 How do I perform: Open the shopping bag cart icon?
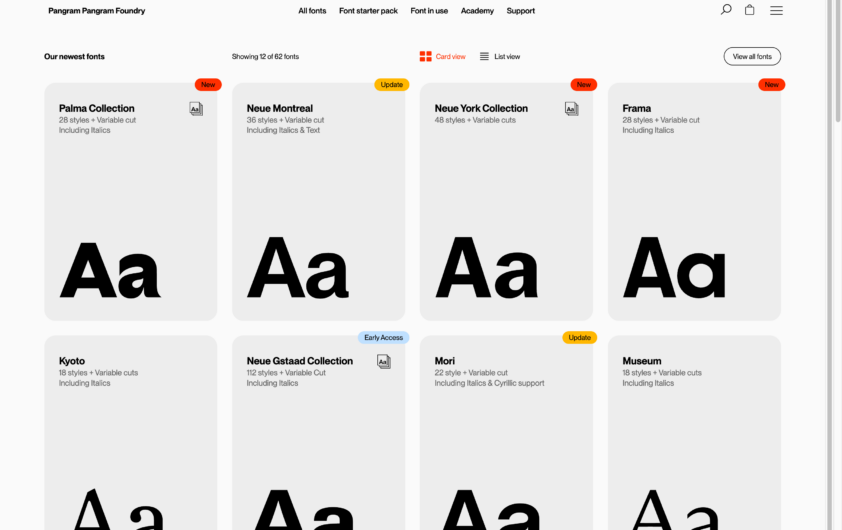point(750,10)
